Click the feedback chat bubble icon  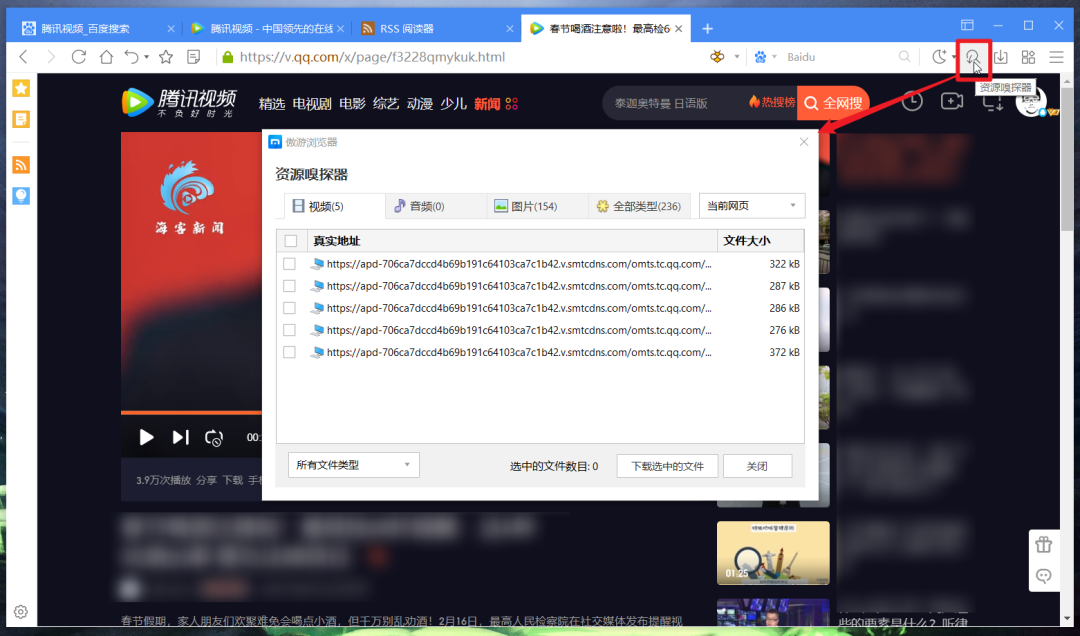[1043, 576]
